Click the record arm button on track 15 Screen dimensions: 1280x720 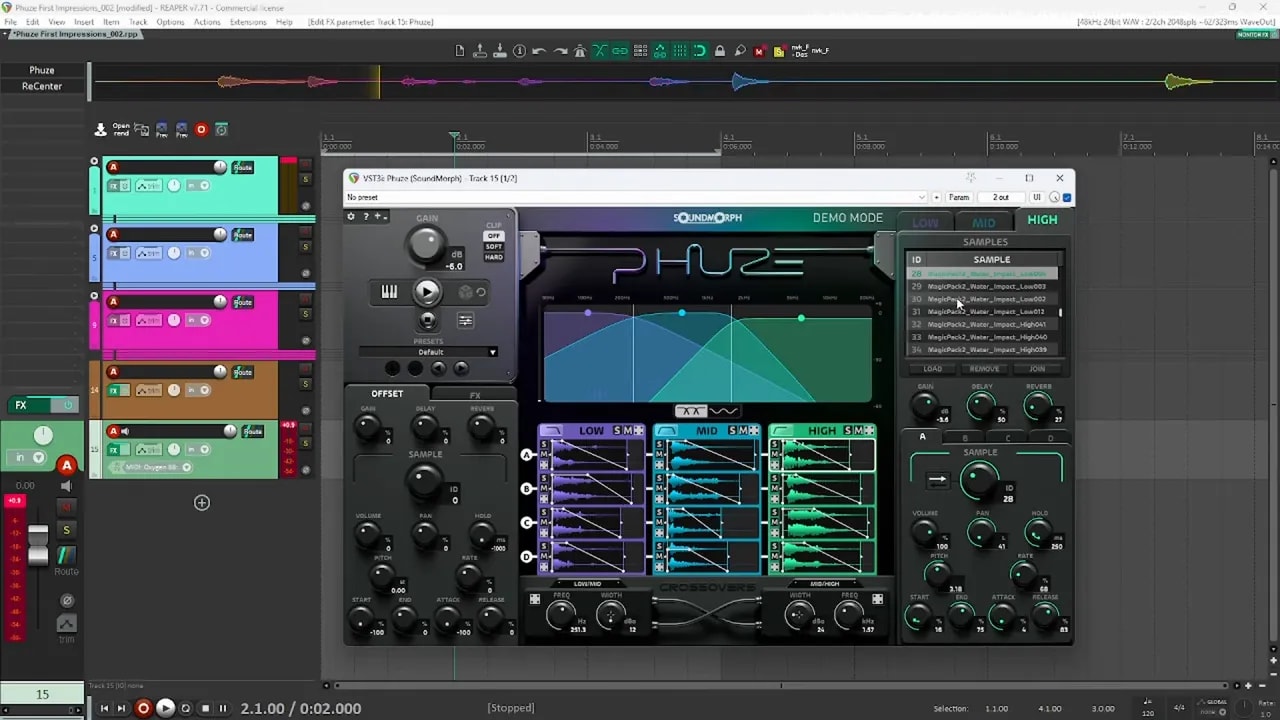click(113, 431)
